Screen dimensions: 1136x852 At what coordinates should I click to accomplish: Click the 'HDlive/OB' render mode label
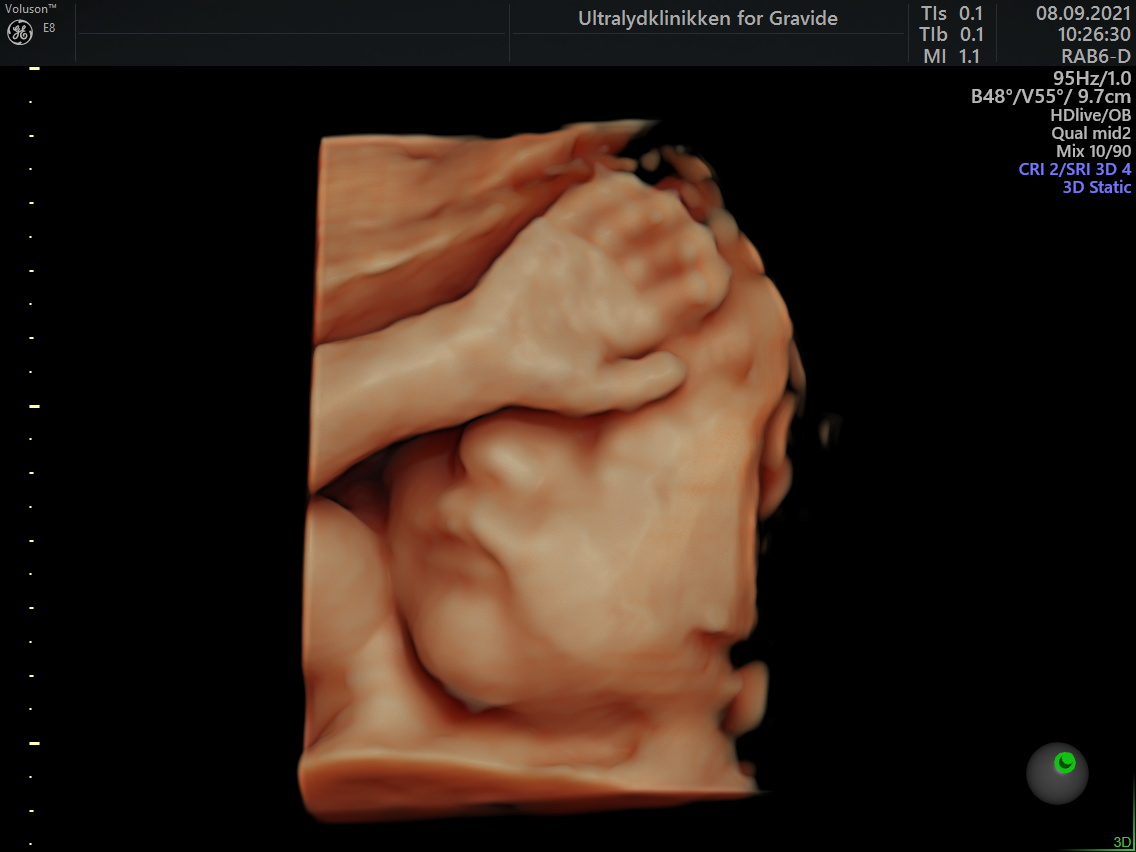(1090, 114)
